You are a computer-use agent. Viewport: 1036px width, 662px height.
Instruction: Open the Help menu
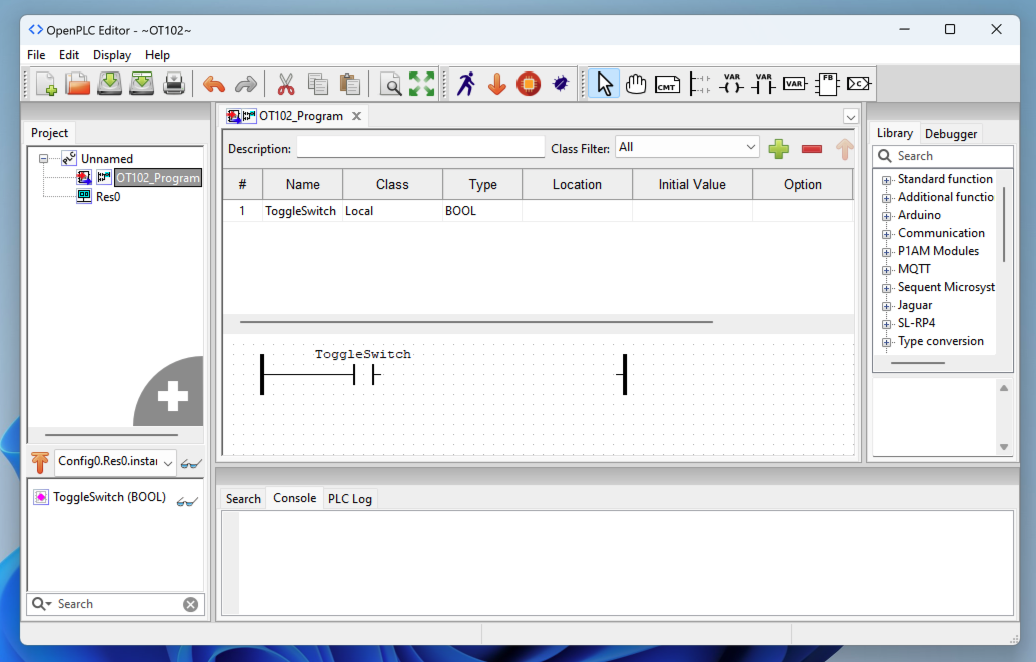pyautogui.click(x=157, y=55)
